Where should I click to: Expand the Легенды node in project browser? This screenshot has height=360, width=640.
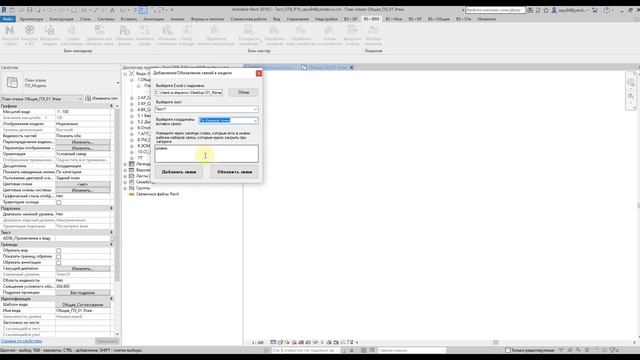point(125,164)
